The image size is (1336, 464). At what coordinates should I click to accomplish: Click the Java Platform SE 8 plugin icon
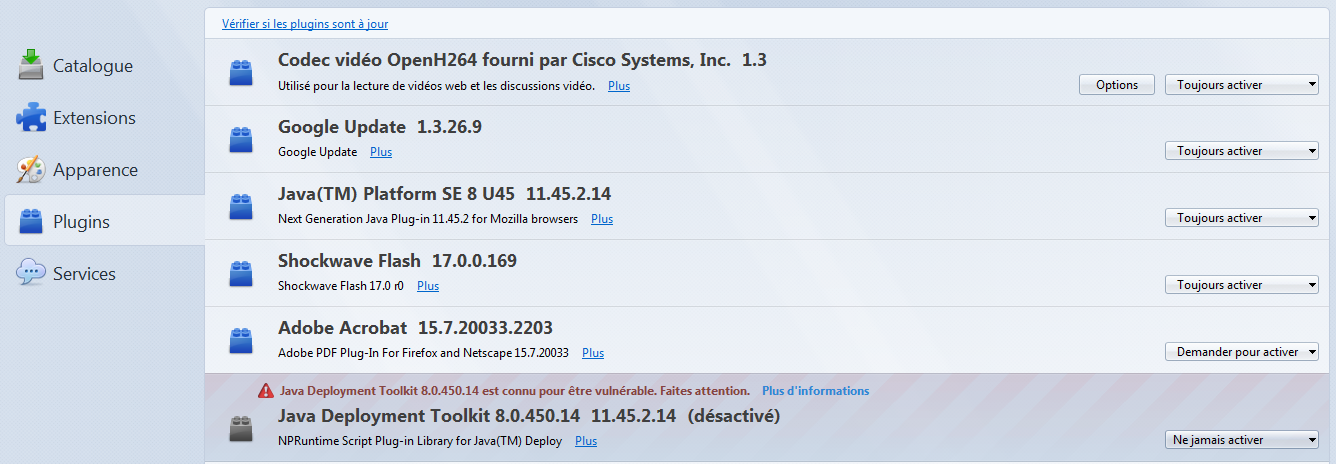pyautogui.click(x=241, y=206)
